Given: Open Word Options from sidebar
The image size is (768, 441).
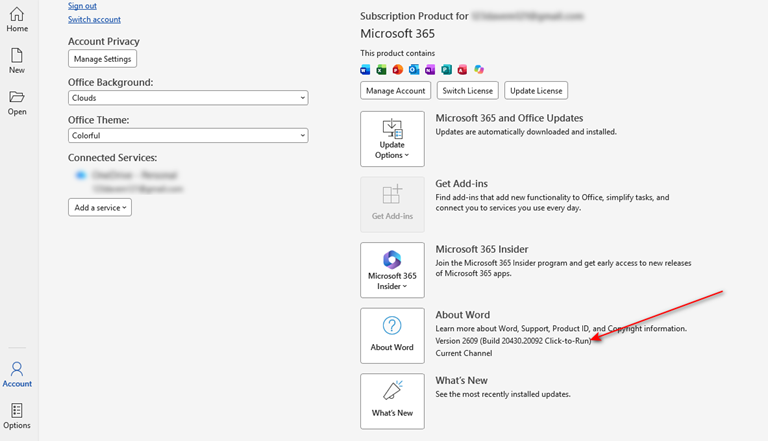Looking at the screenshot, I should point(17,416).
